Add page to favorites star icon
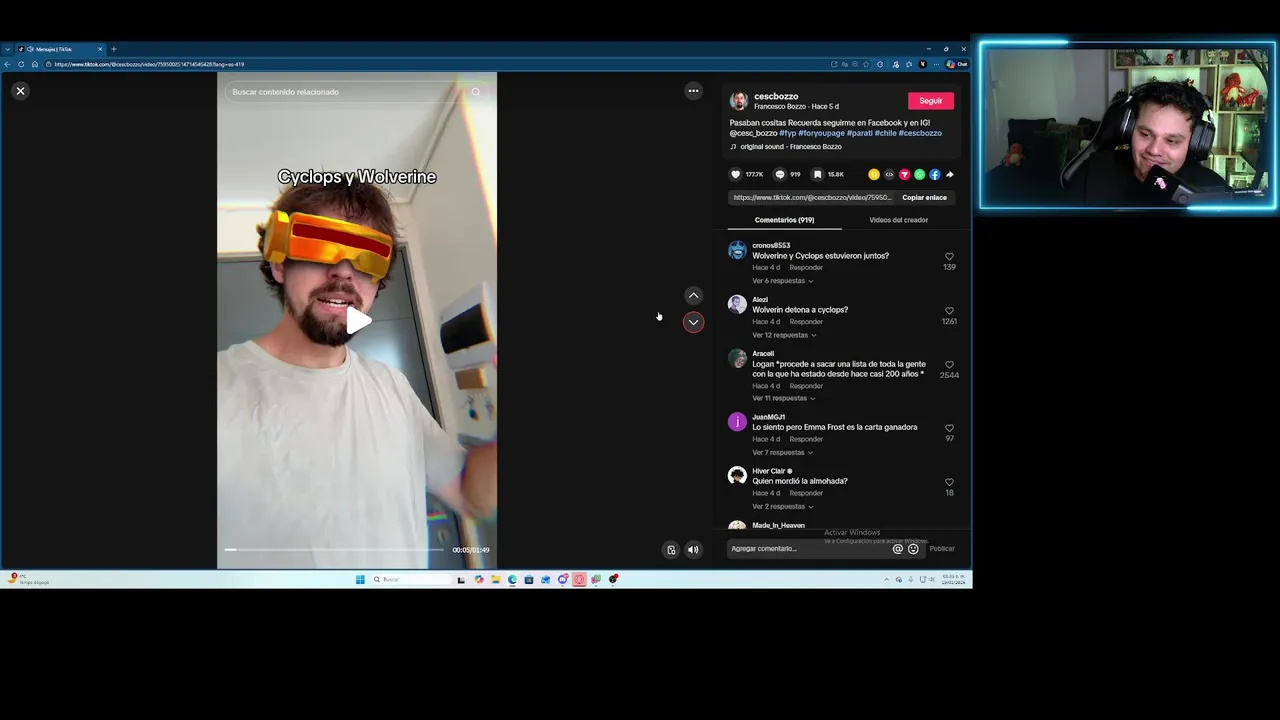 tap(867, 64)
